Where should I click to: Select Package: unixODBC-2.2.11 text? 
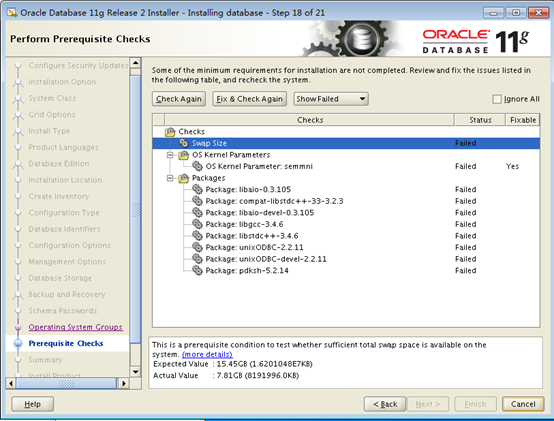(x=254, y=248)
